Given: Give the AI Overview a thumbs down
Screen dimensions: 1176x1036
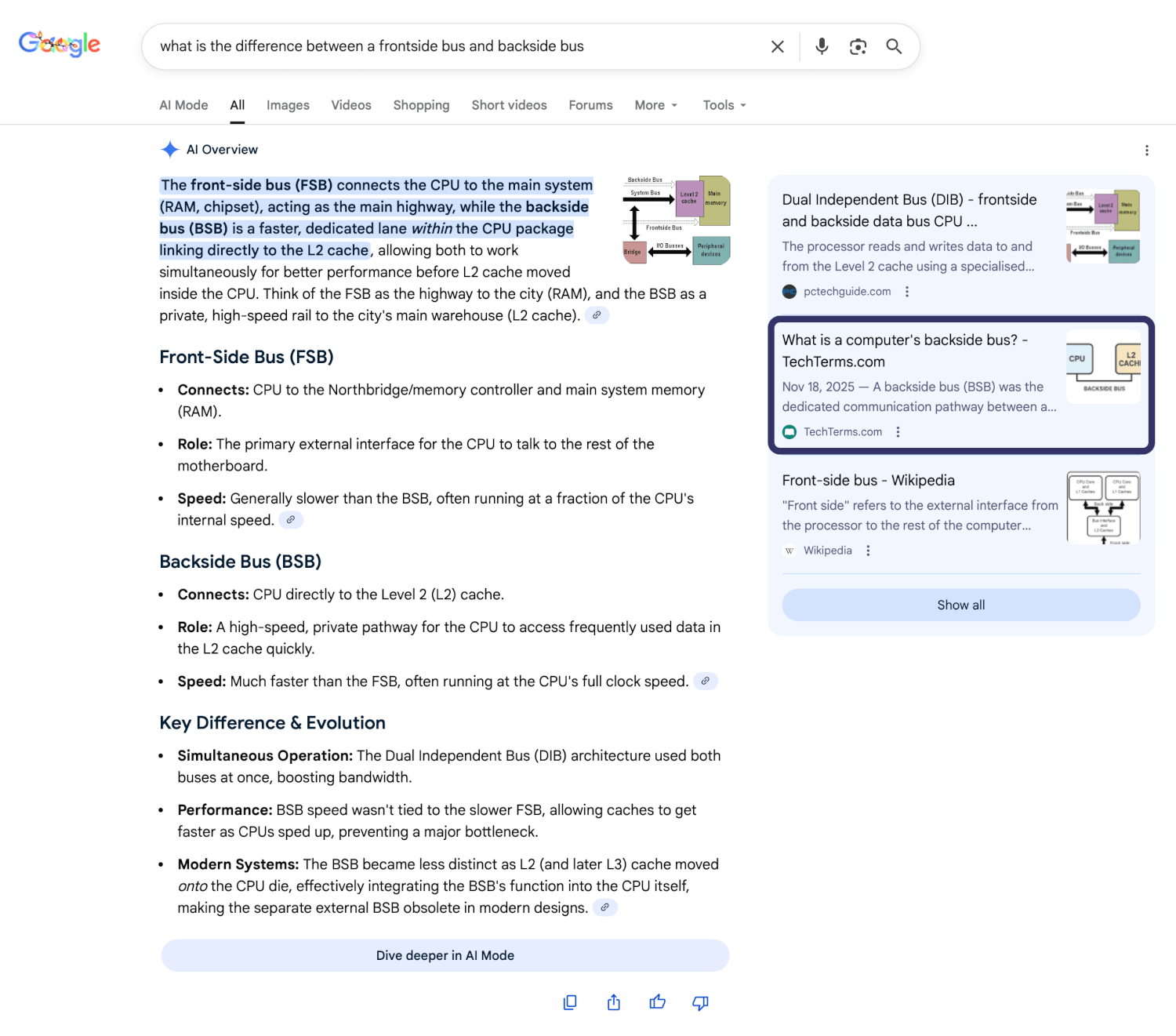Looking at the screenshot, I should 700,1002.
